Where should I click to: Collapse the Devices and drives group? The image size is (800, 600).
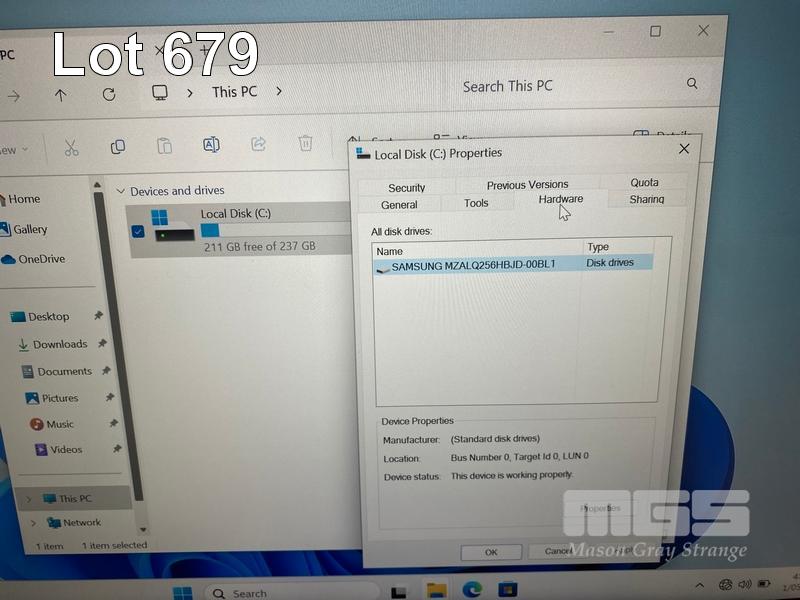[x=120, y=191]
